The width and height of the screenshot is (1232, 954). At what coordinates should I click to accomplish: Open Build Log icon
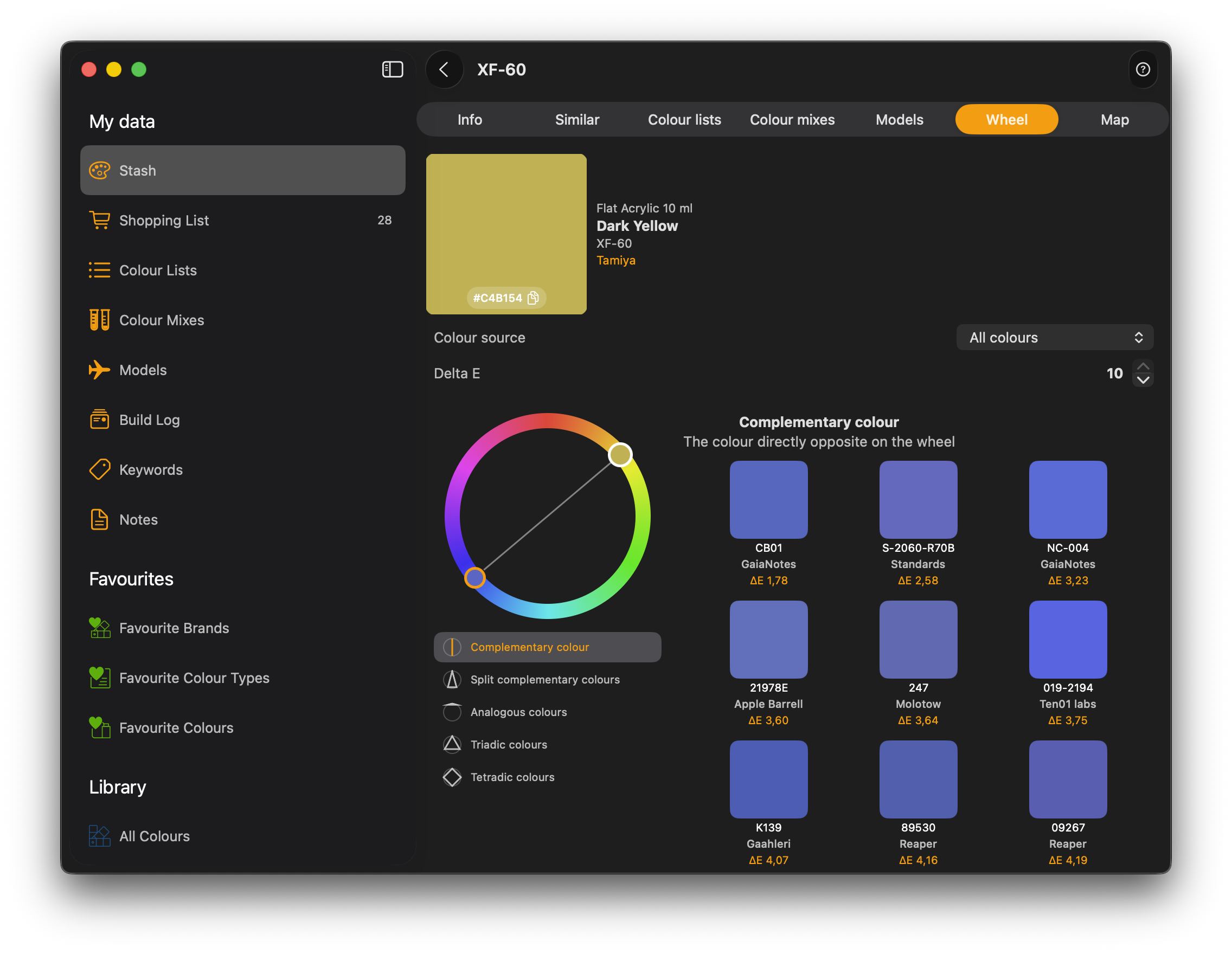tap(100, 420)
